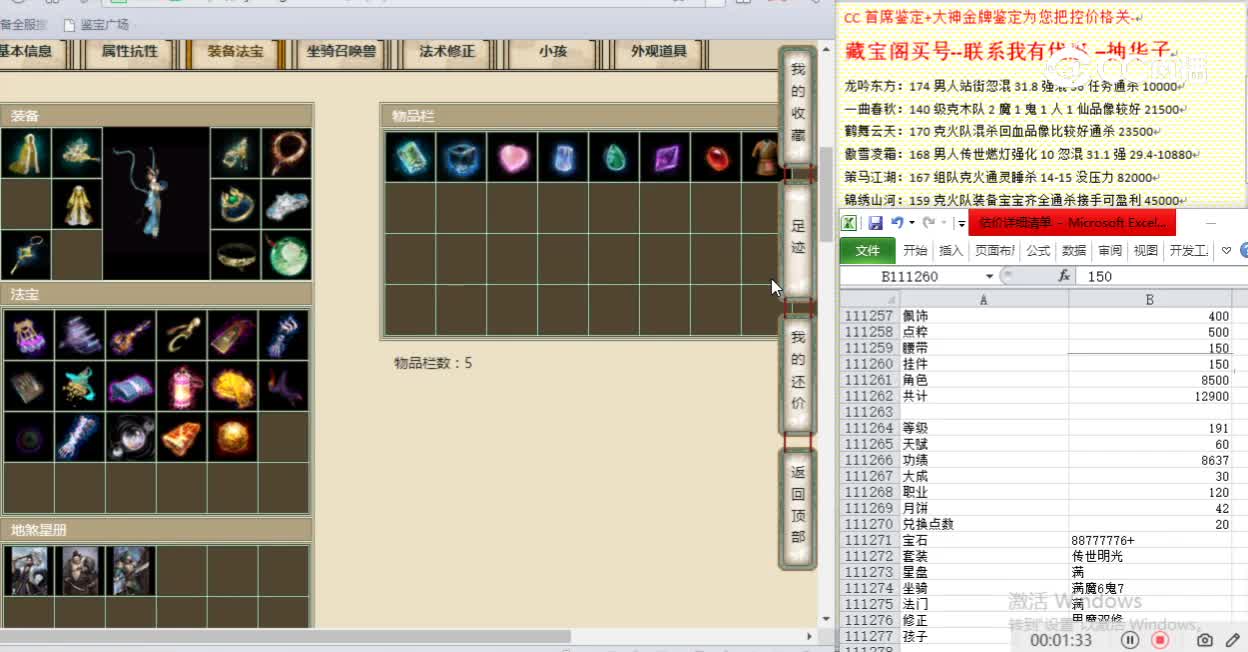Select the red round gem in inventory
This screenshot has height=652, width=1248.
(716, 157)
